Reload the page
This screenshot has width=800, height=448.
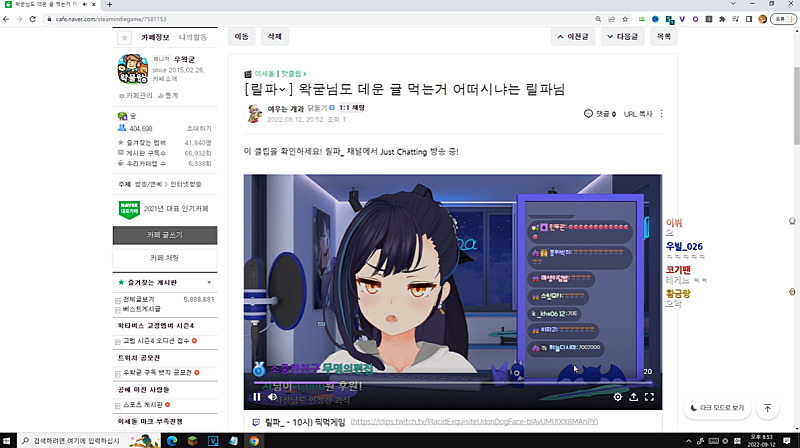pyautogui.click(x=33, y=19)
